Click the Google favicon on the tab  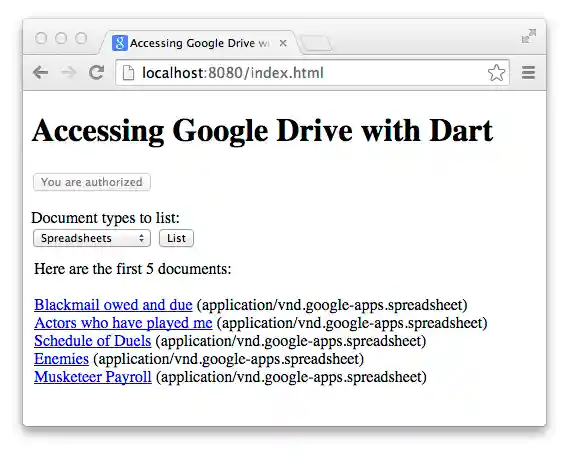119,43
